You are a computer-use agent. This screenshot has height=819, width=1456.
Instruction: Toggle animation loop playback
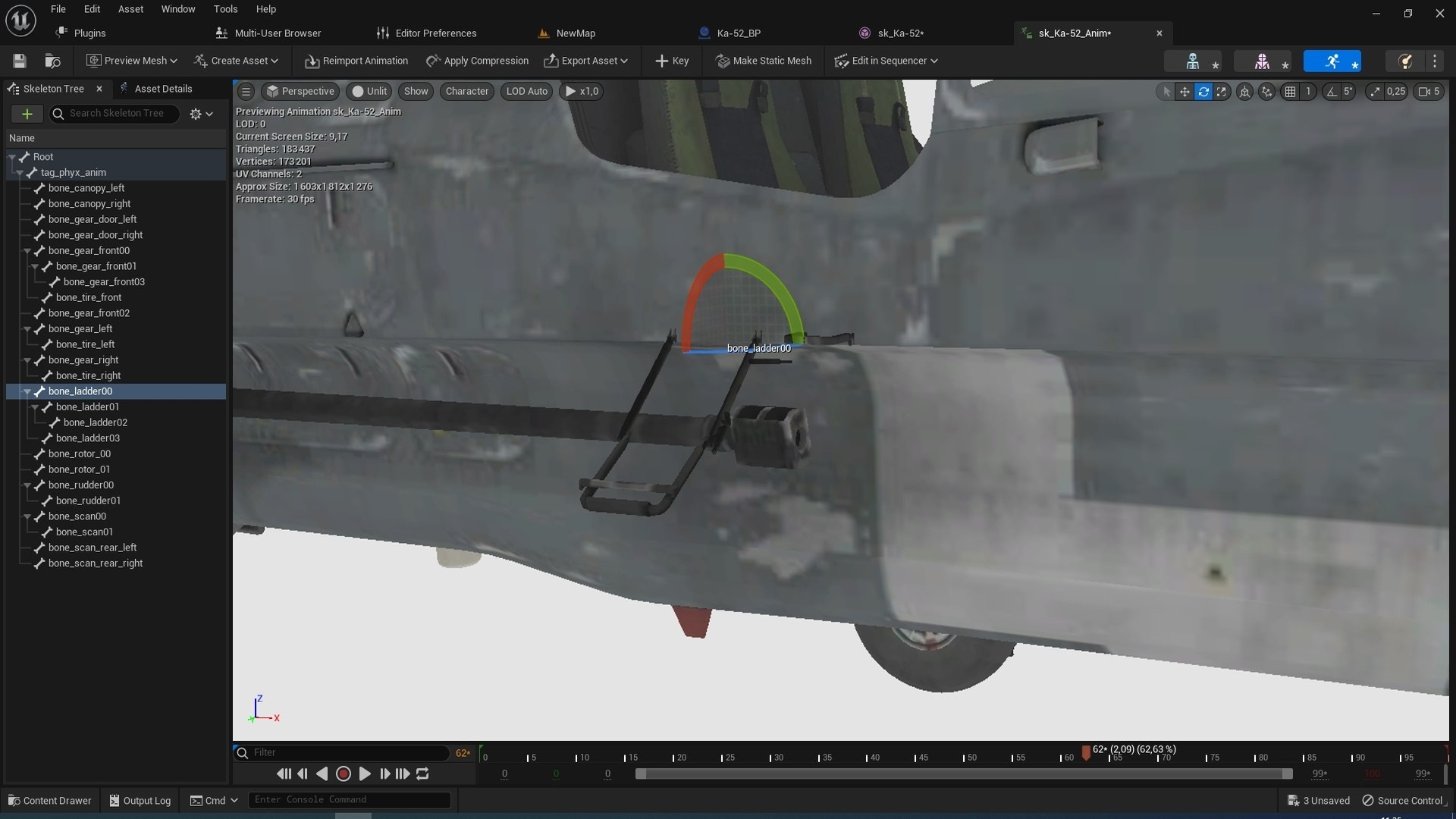pos(422,773)
